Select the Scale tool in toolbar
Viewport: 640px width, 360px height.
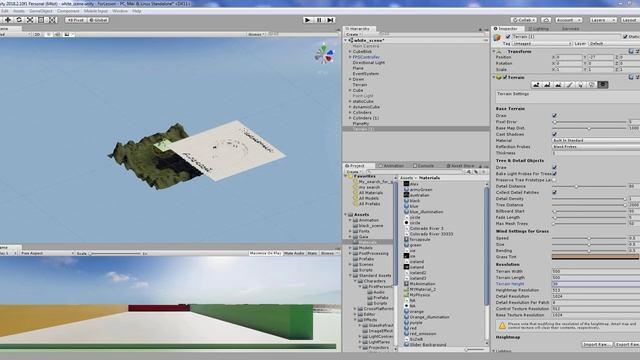(x=30, y=20)
